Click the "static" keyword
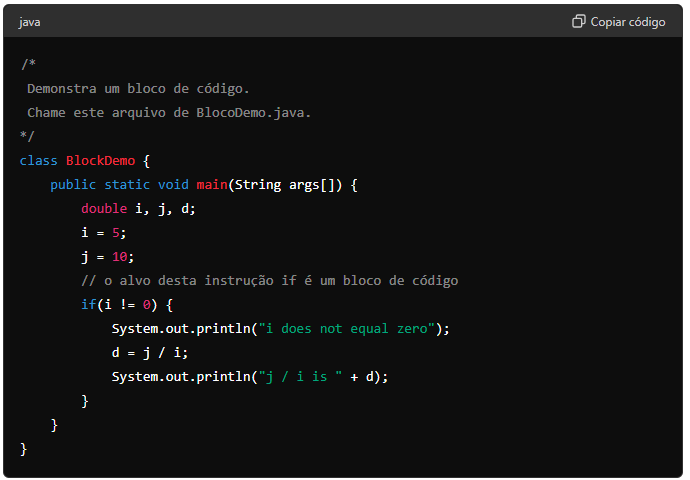 [x=127, y=184]
